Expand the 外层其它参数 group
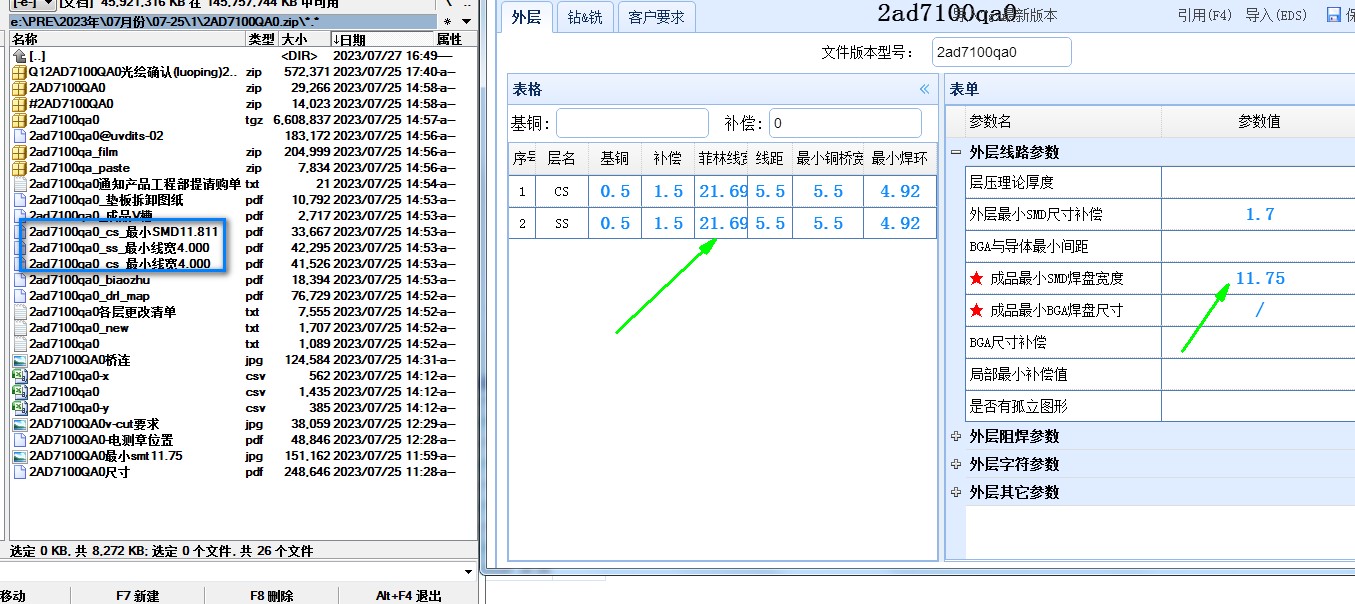The height and width of the screenshot is (604, 1355). (956, 492)
